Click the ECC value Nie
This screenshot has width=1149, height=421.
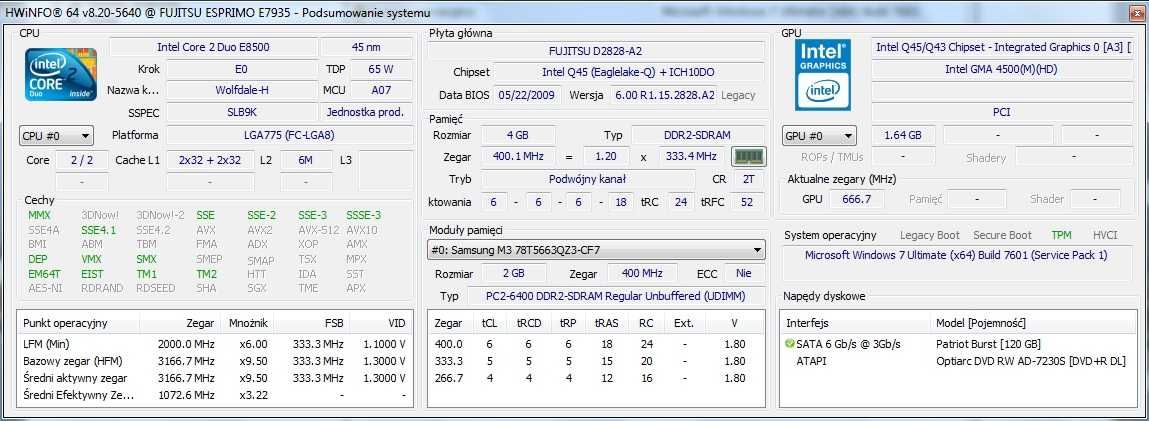[x=745, y=274]
